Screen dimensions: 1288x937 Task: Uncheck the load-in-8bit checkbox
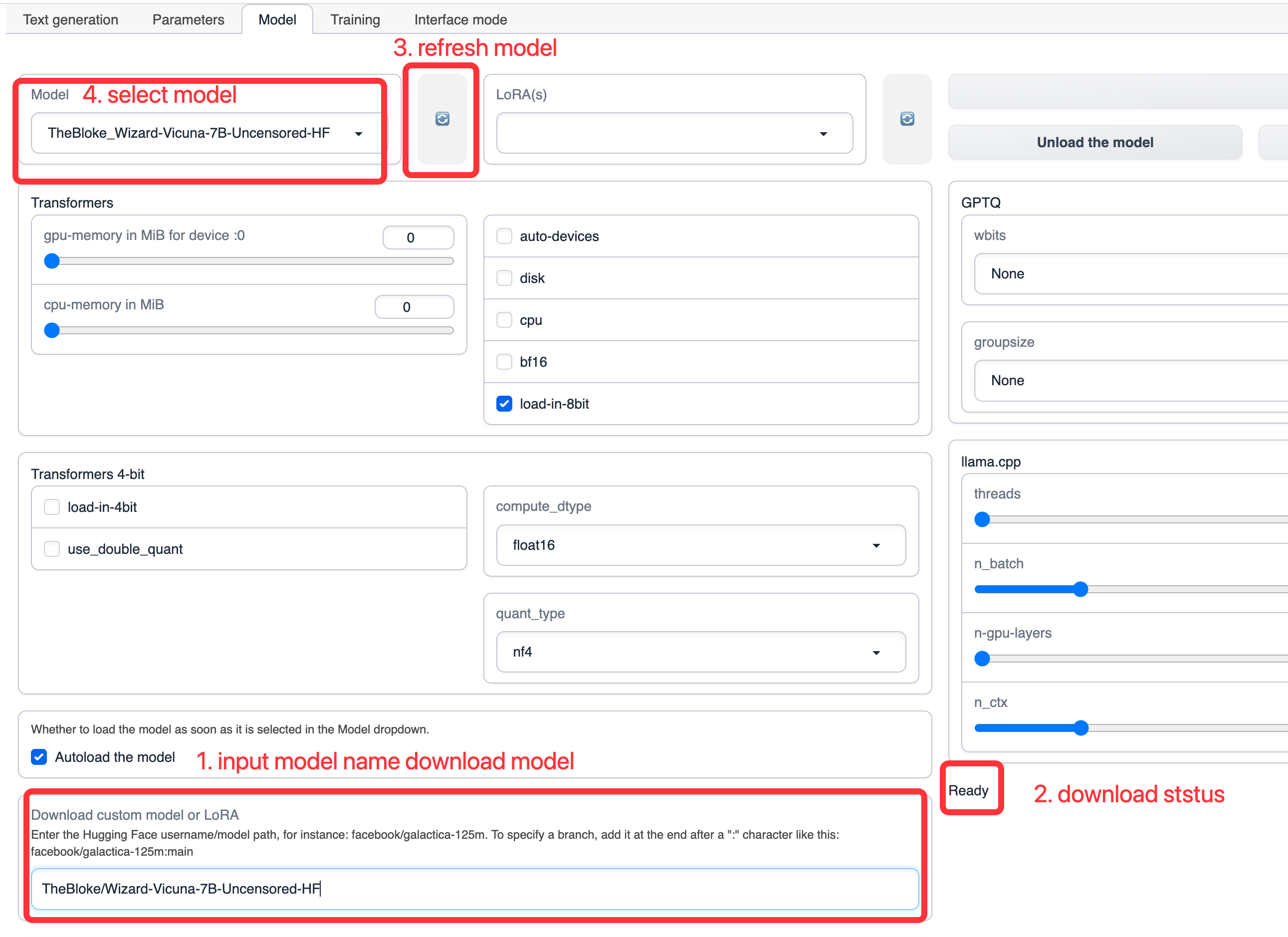[504, 404]
